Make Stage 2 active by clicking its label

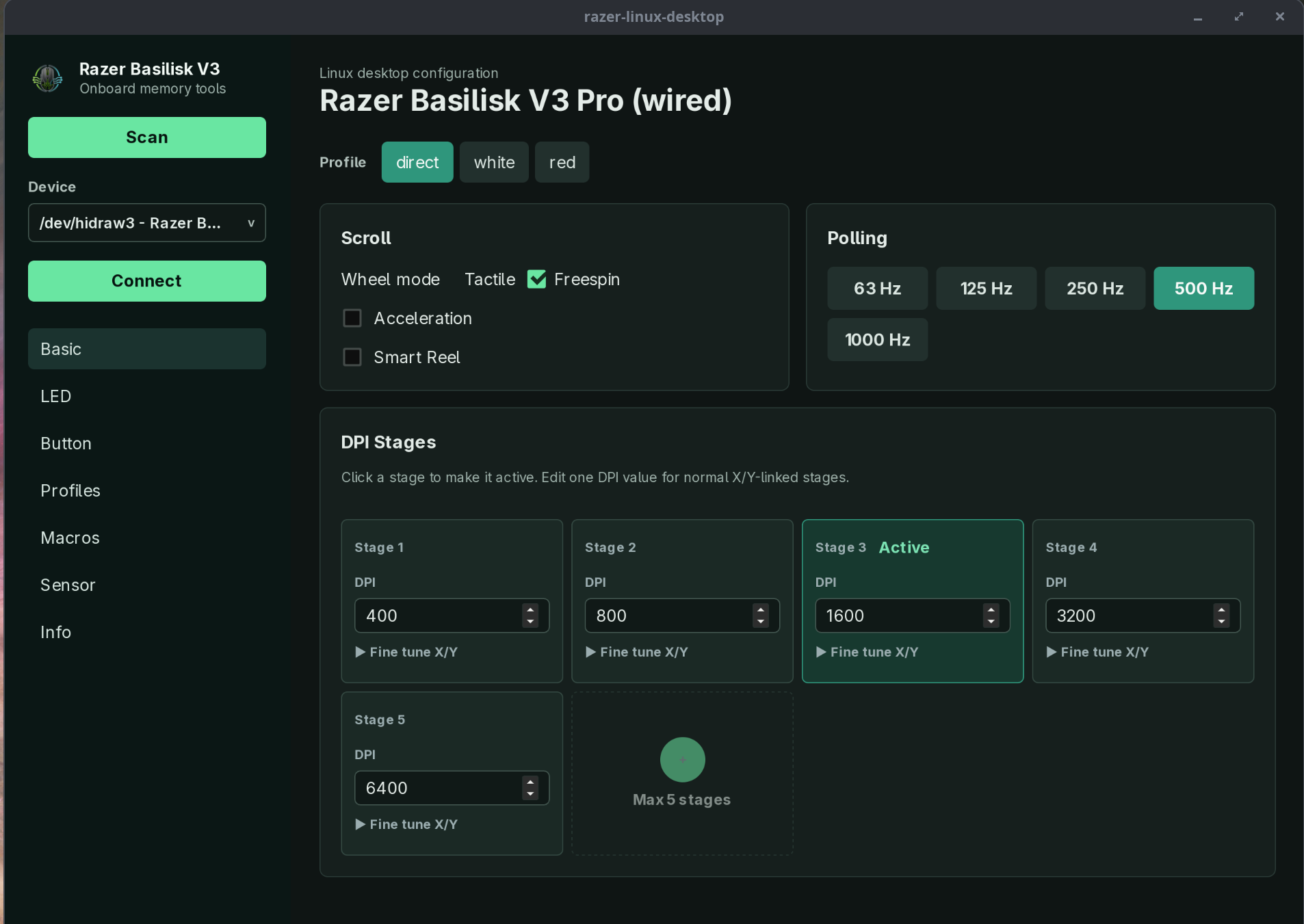610,547
